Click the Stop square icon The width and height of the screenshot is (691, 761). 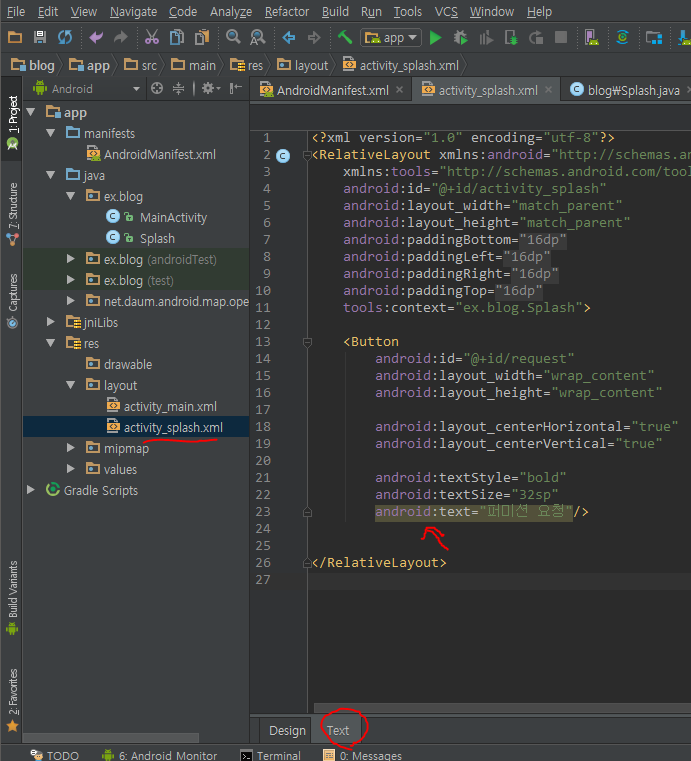click(561, 37)
